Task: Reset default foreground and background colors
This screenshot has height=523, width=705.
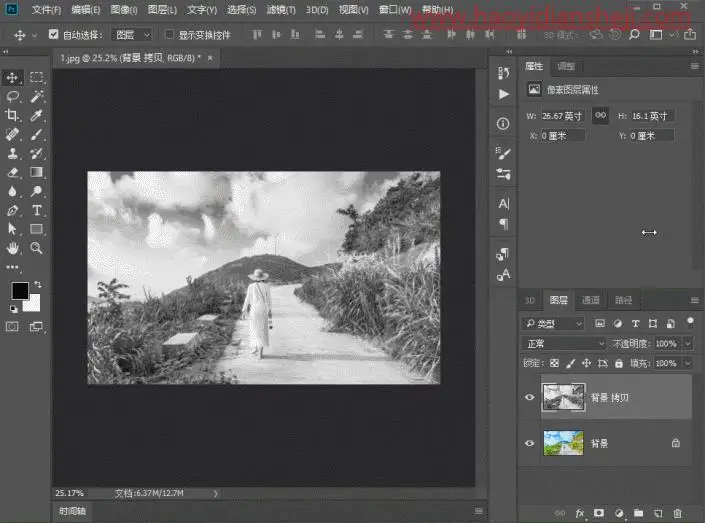Action: pyautogui.click(x=13, y=309)
